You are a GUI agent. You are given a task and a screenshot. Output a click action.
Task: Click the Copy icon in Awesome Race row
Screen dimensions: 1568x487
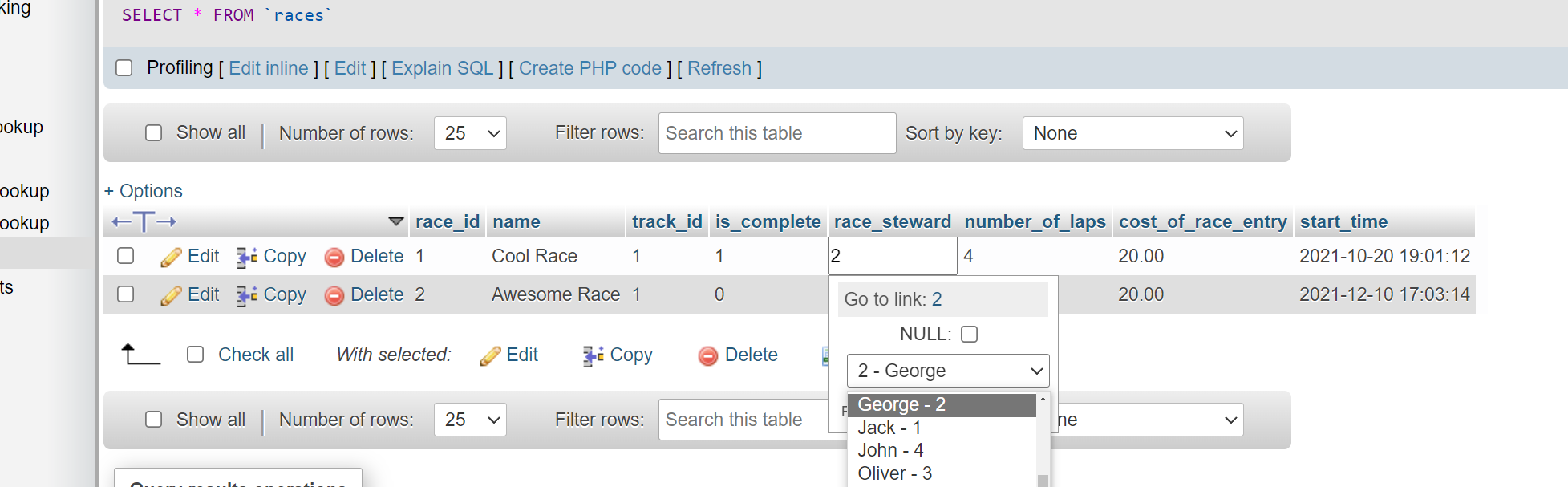(x=247, y=295)
